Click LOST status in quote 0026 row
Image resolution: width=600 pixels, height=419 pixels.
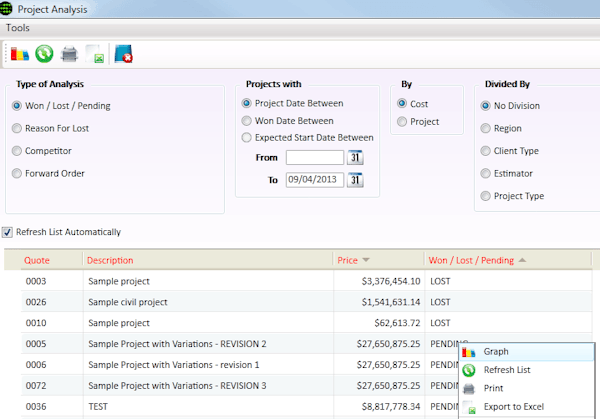pos(440,302)
